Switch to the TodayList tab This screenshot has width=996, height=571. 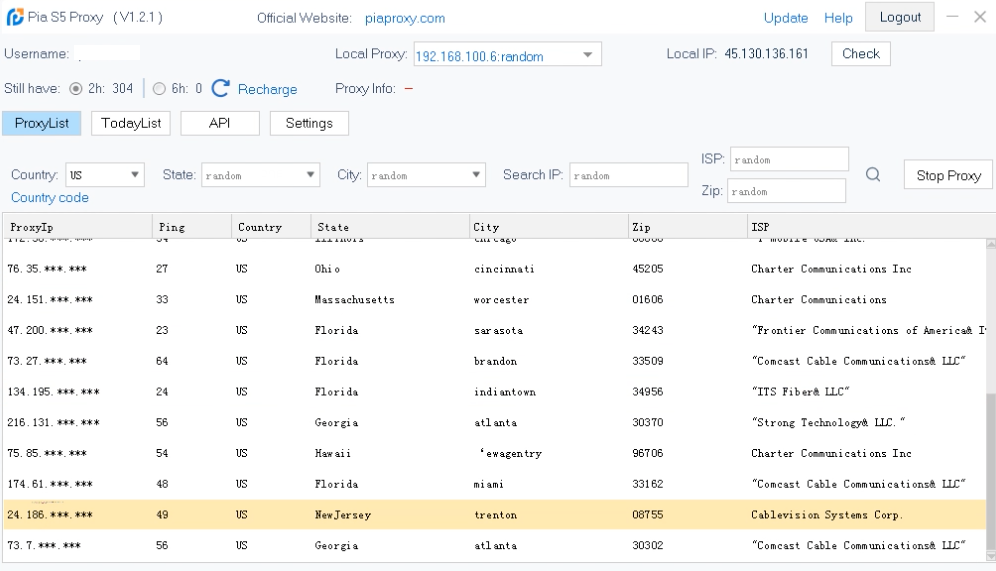click(x=131, y=123)
